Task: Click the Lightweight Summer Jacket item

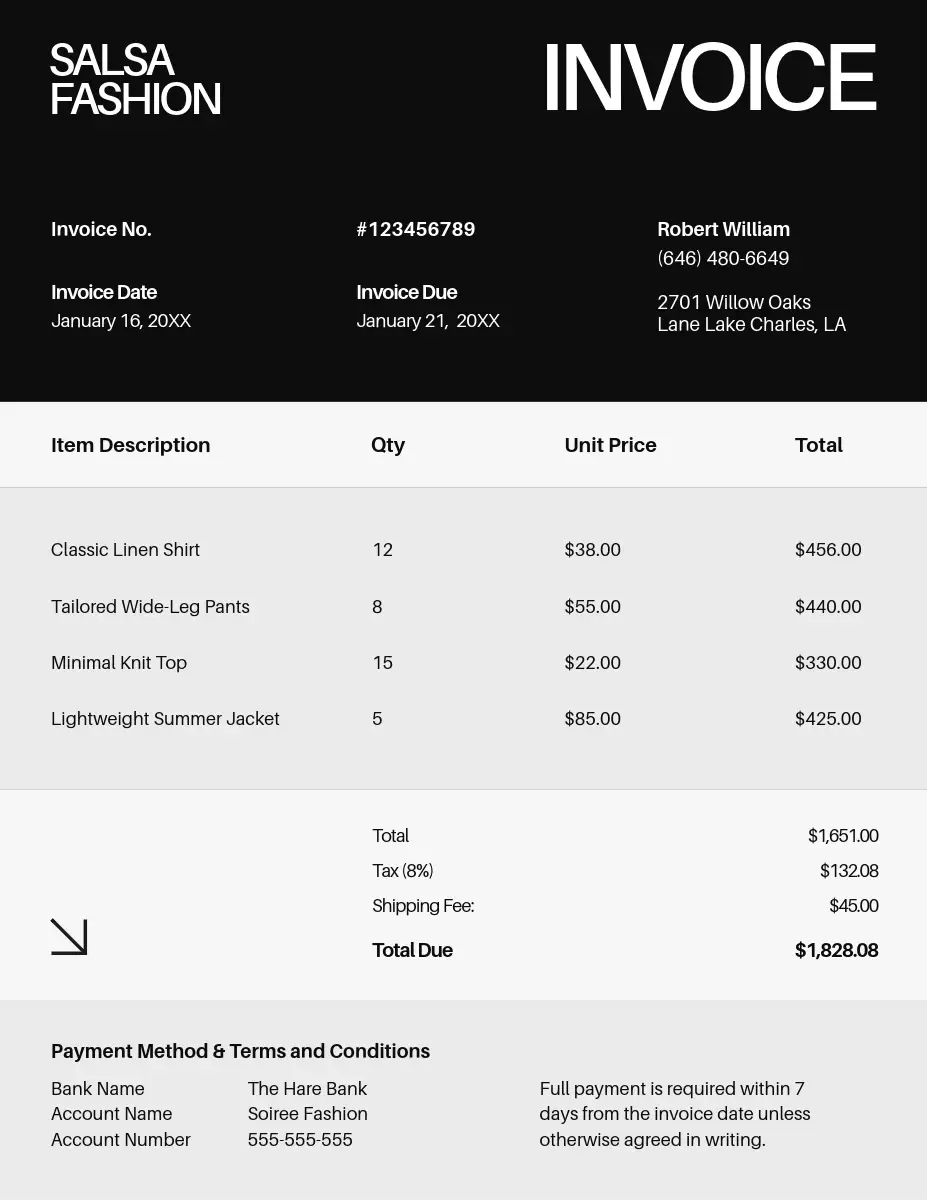Action: [165, 719]
